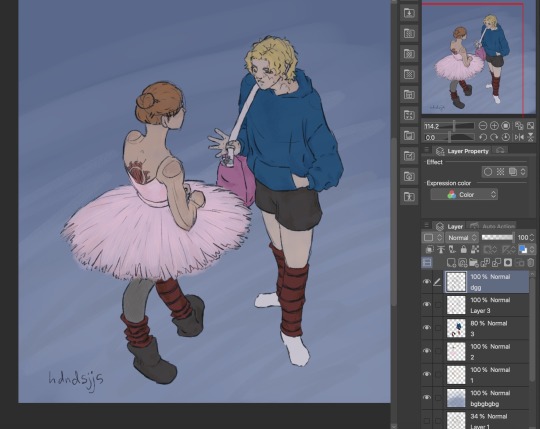
Task: Switch to the Layer tab
Action: click(449, 227)
